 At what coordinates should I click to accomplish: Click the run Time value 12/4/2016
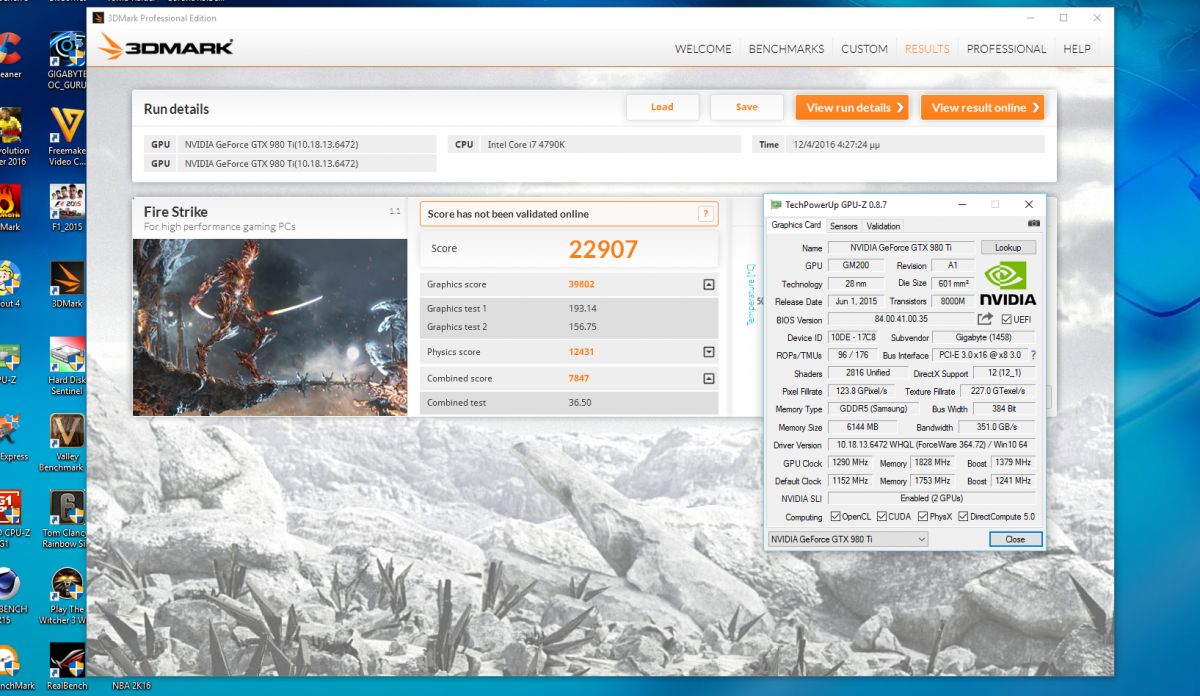click(x=838, y=144)
